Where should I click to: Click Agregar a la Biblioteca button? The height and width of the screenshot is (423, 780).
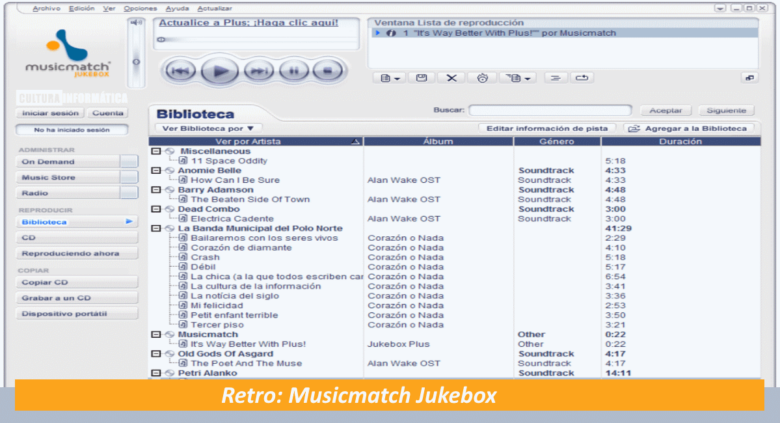pos(688,128)
